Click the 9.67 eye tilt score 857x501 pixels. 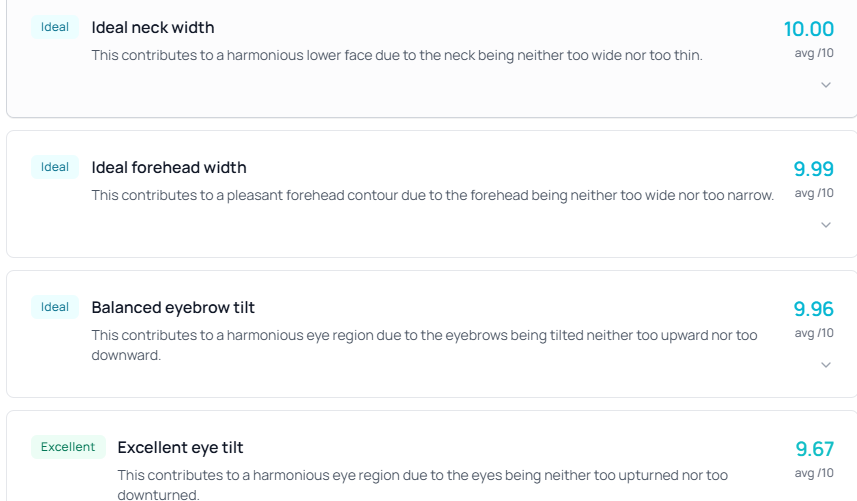814,449
